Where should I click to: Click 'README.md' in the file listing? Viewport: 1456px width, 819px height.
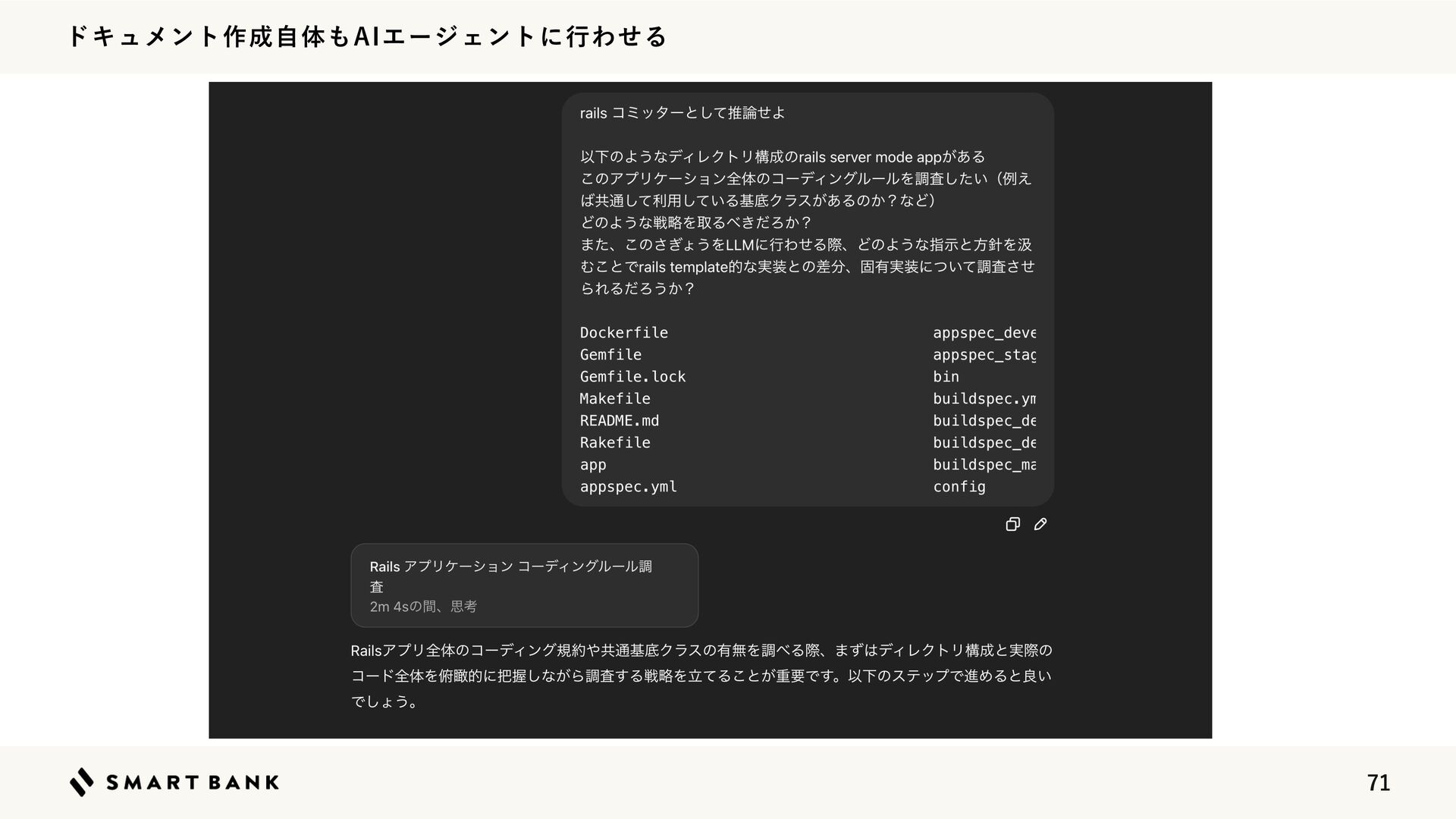pos(619,421)
